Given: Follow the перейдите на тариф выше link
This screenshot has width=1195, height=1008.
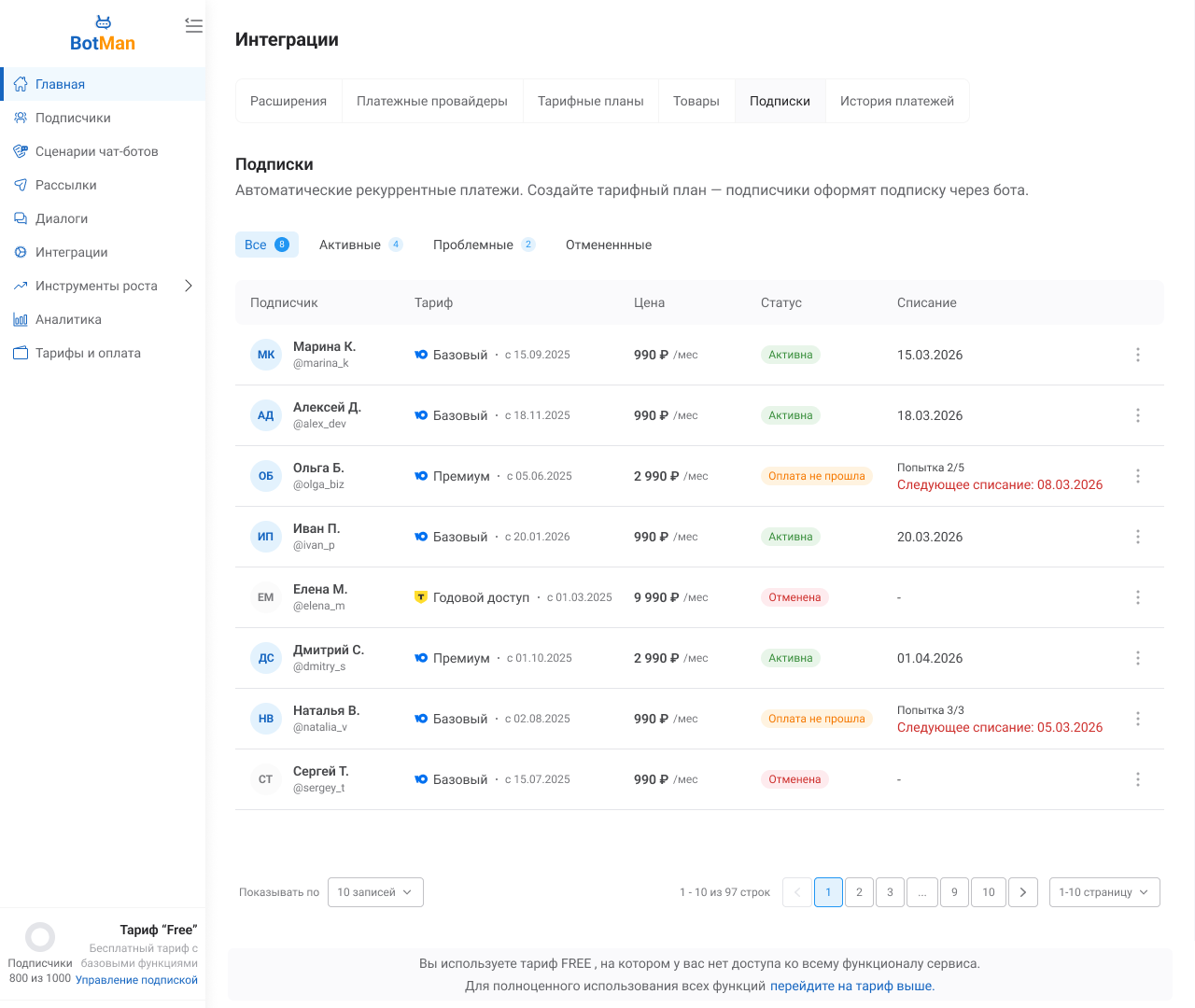Looking at the screenshot, I should click(x=851, y=986).
